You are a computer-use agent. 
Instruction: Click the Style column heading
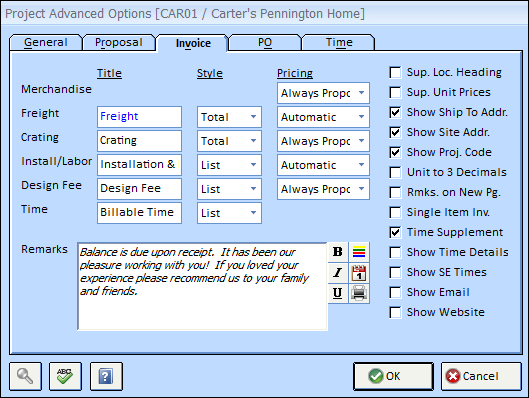point(210,73)
